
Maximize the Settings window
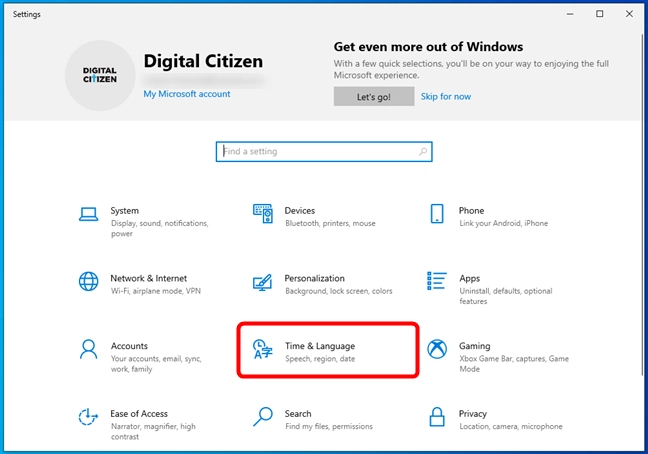tap(600, 14)
